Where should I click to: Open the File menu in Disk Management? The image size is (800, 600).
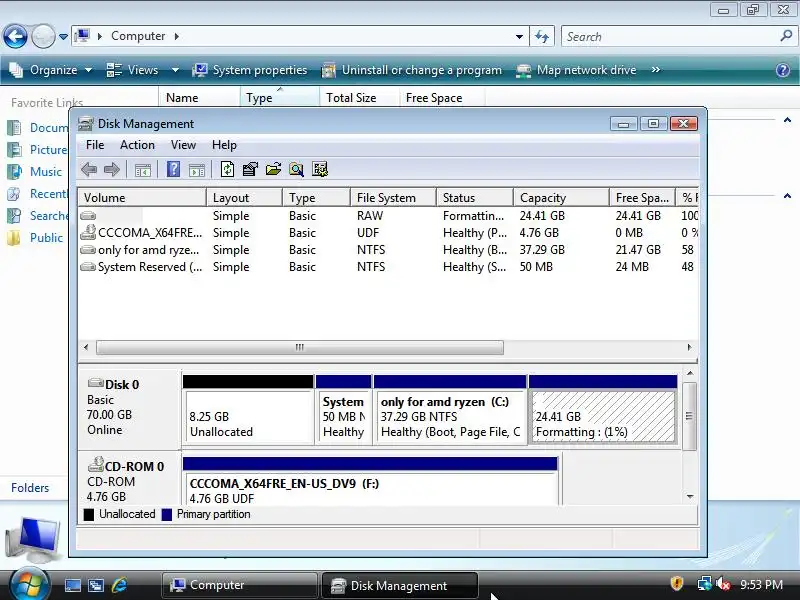(x=95, y=145)
